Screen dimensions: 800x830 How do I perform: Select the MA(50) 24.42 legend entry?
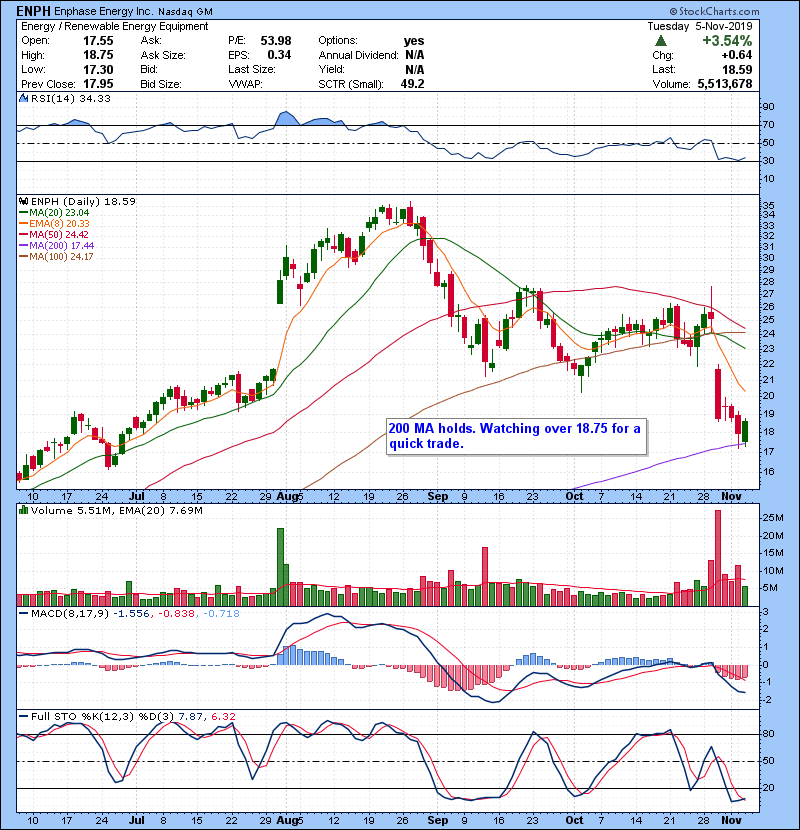click(54, 234)
